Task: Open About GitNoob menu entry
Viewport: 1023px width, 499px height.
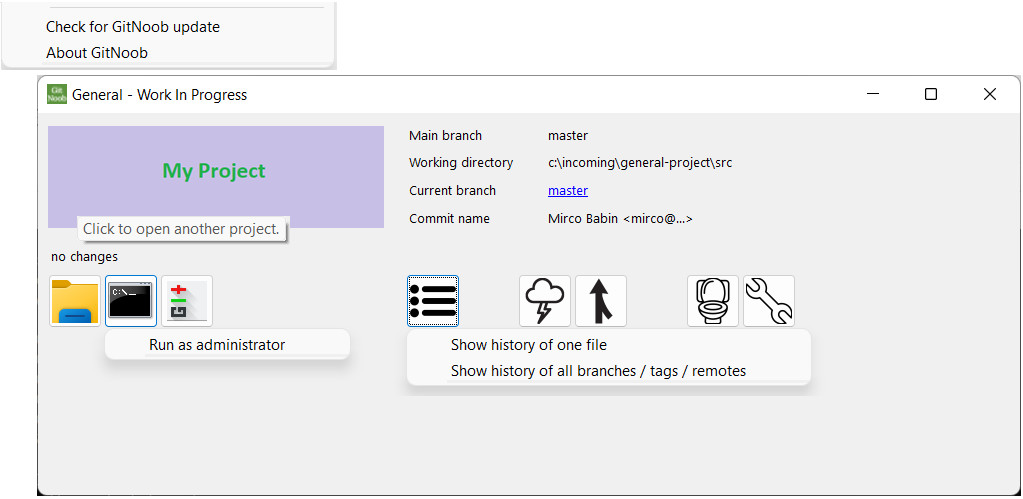Action: [97, 53]
